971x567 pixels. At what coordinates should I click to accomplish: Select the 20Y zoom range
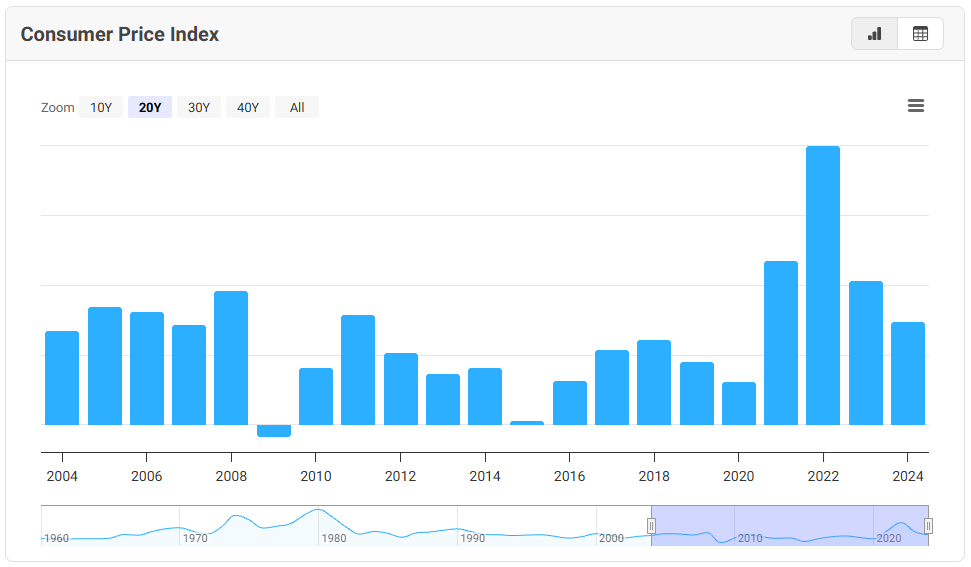click(150, 108)
